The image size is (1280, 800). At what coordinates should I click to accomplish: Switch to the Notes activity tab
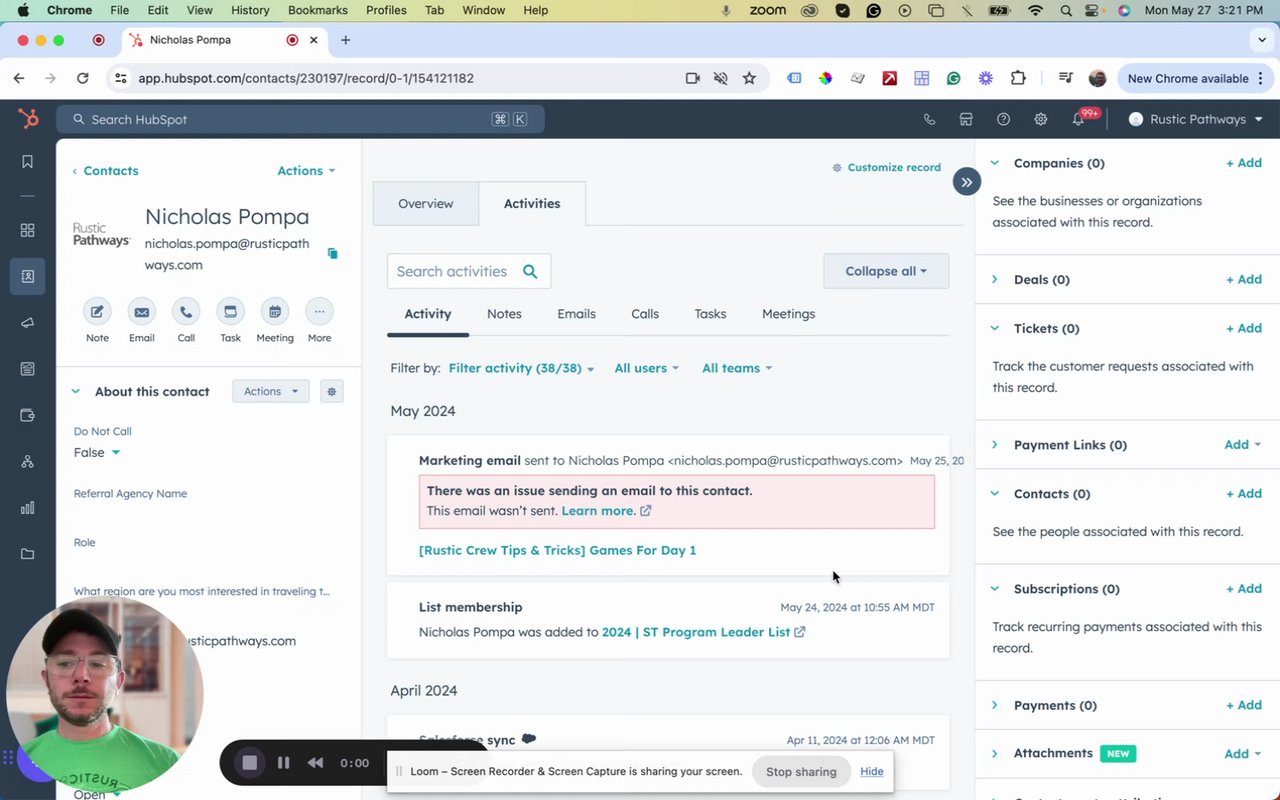[x=504, y=314]
